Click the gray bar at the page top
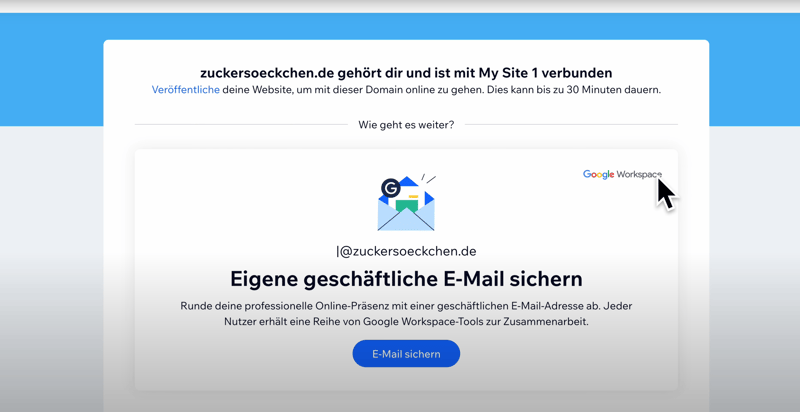This screenshot has height=412, width=800. click(x=400, y=5)
